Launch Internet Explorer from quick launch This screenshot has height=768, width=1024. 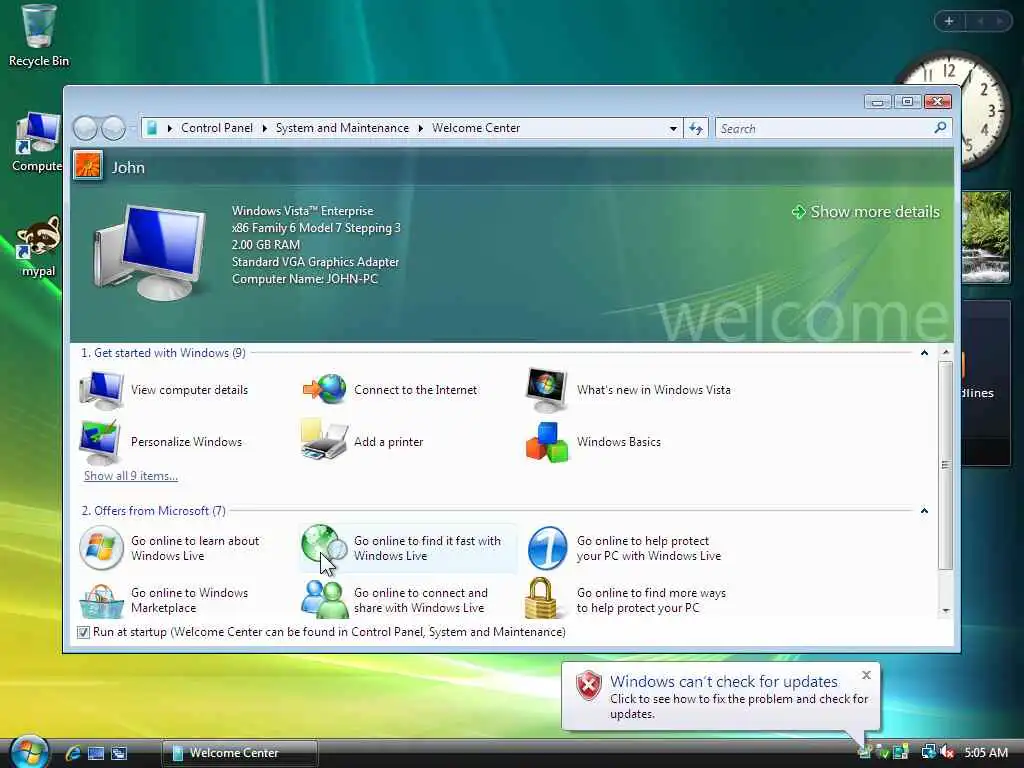click(73, 753)
